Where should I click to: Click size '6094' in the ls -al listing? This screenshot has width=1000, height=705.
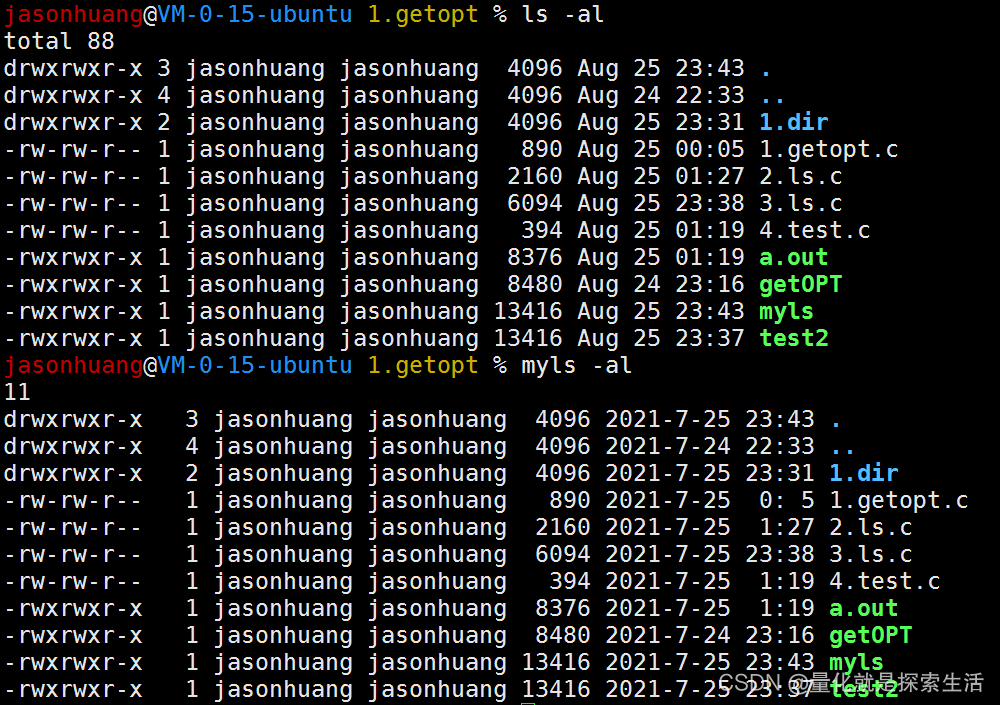point(534,204)
